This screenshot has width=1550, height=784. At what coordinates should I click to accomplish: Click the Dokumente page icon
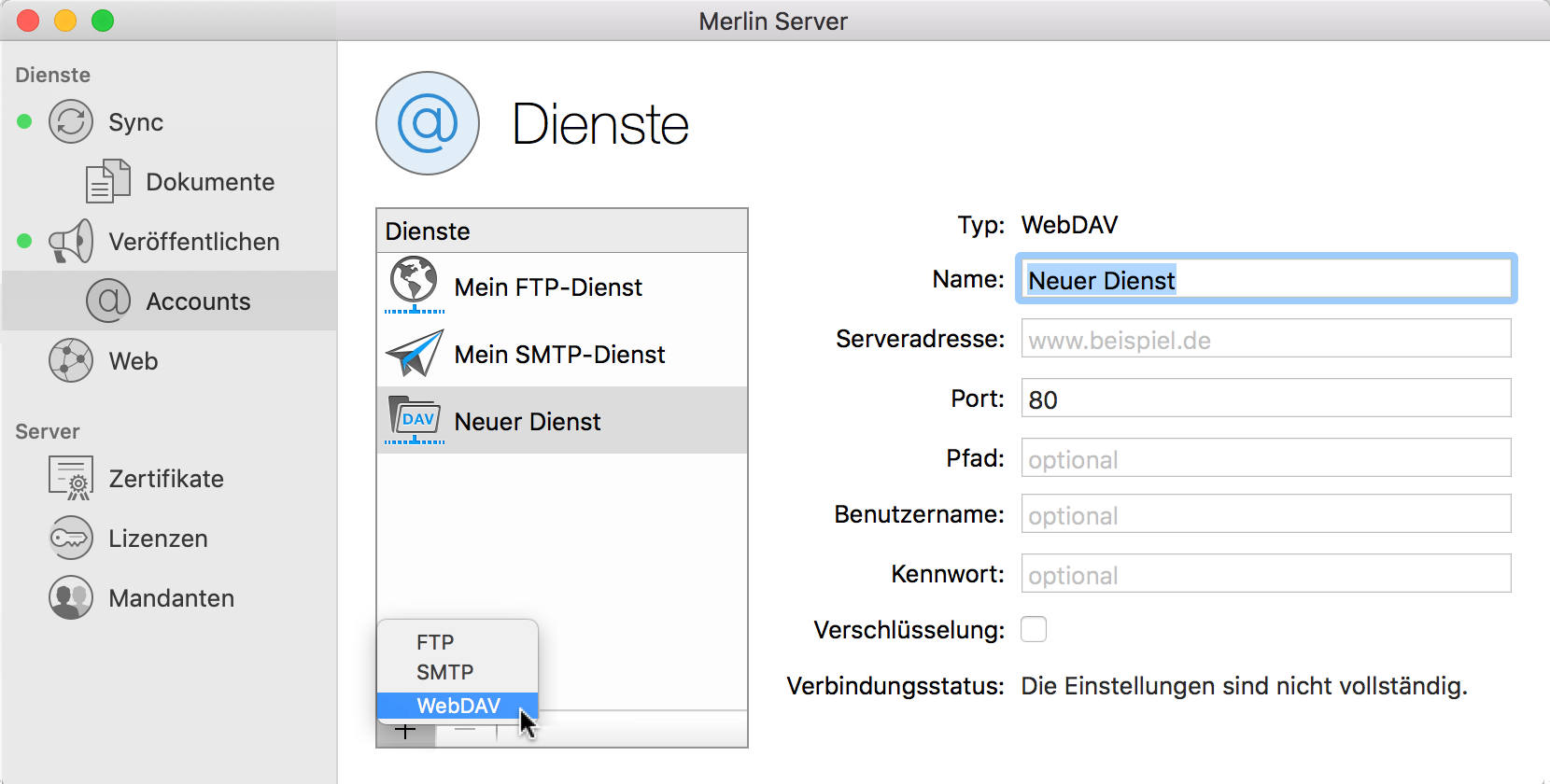(107, 181)
